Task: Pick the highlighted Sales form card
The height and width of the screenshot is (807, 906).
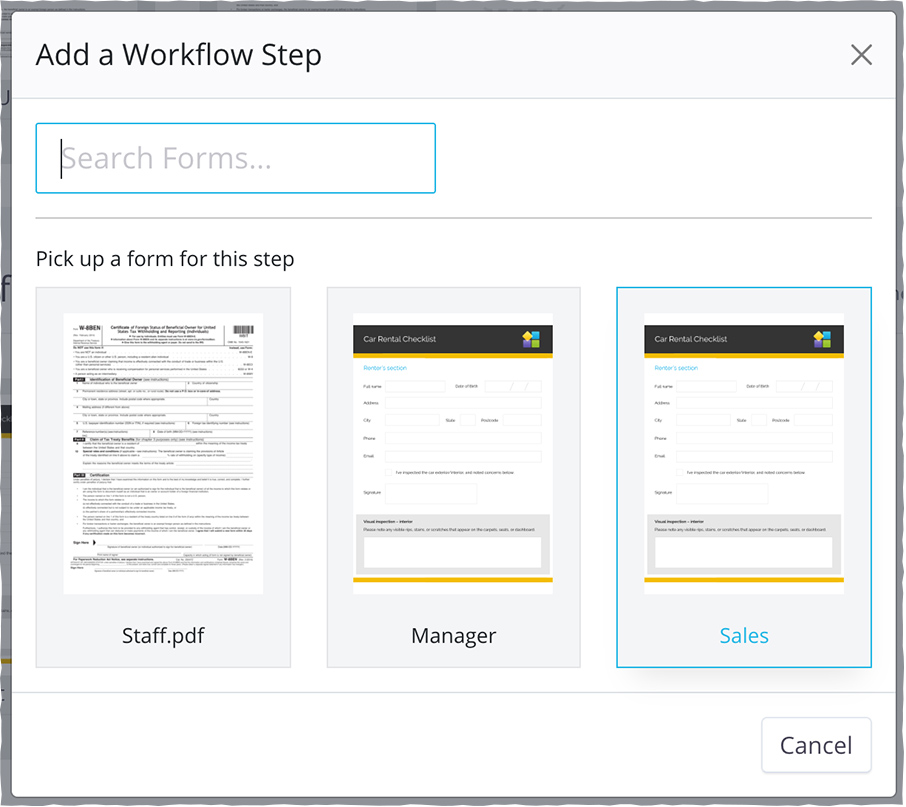Action: (x=743, y=455)
